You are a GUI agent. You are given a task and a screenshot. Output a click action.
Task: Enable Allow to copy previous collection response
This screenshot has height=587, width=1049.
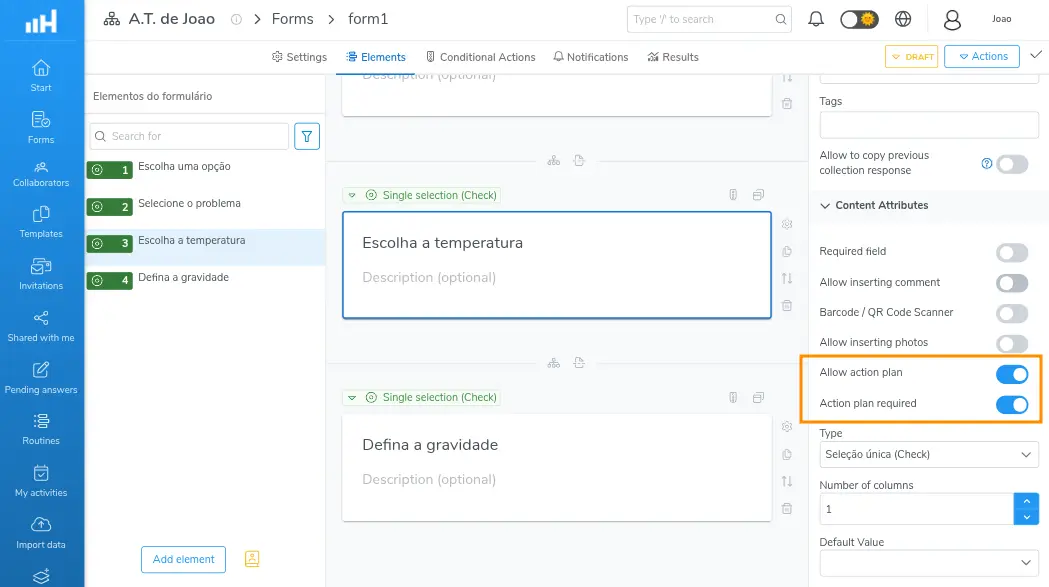coord(1012,164)
